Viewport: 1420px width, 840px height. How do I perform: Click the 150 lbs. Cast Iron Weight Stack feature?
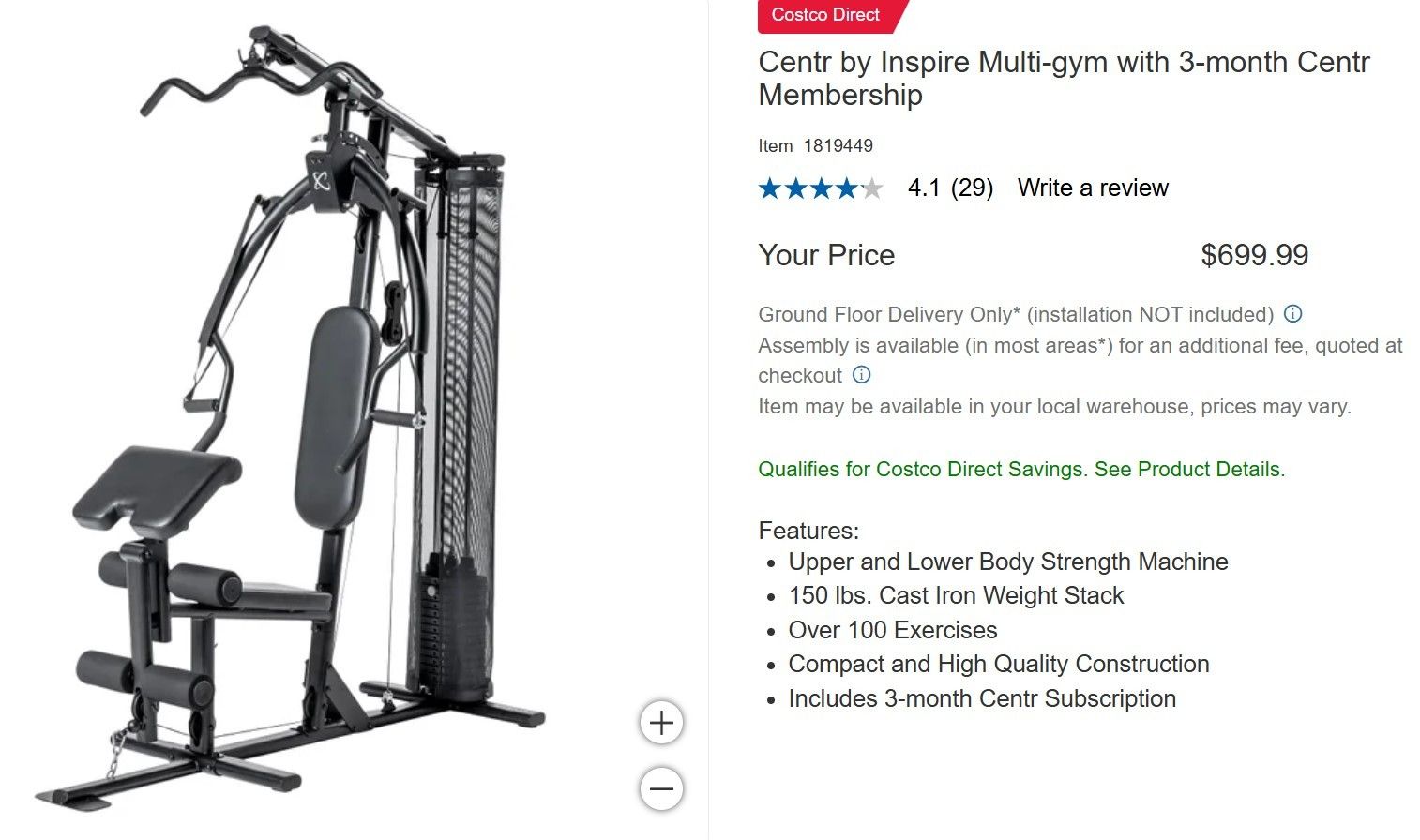pos(956,595)
